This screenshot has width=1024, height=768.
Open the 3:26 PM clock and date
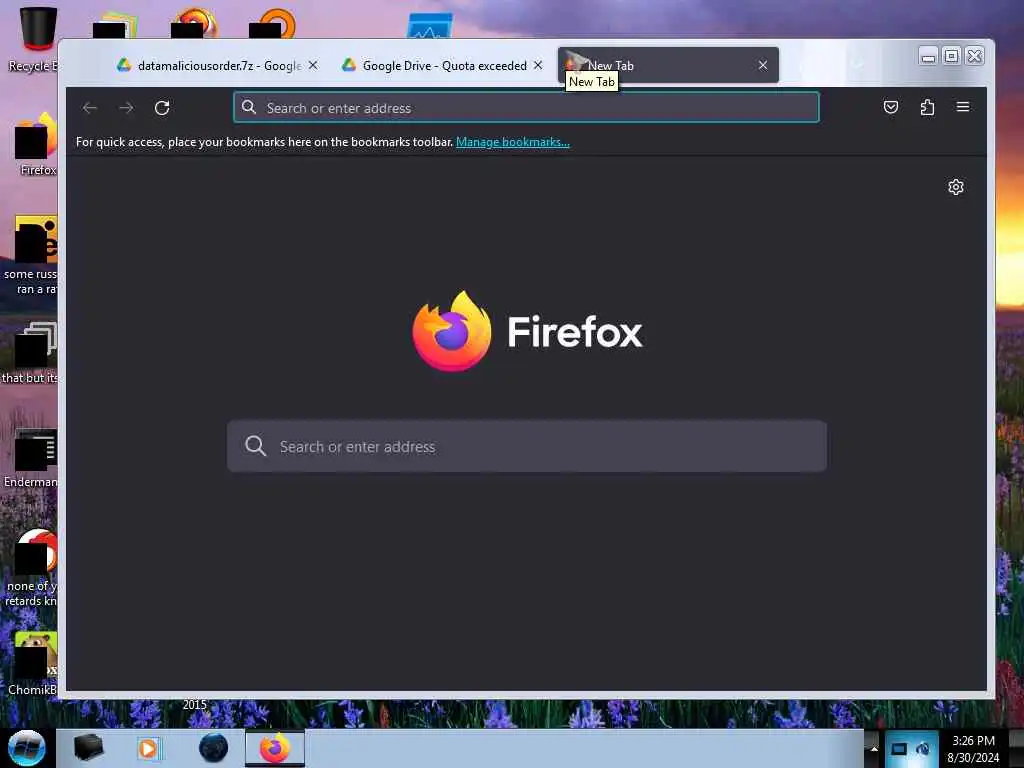point(973,749)
